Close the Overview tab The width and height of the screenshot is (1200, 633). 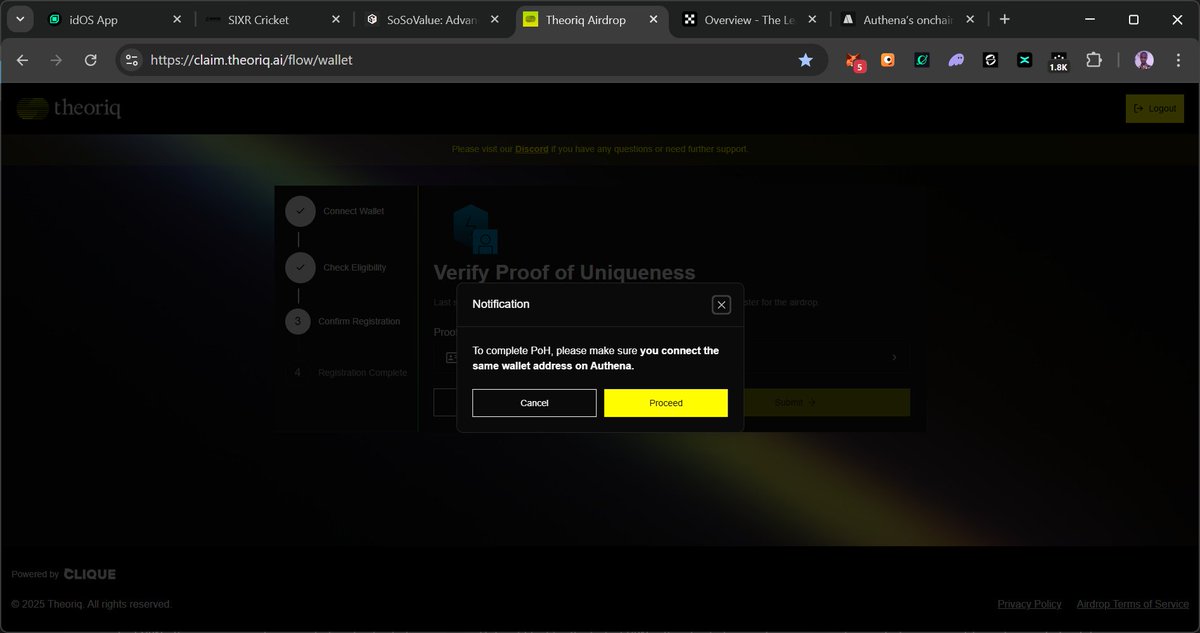coord(813,19)
